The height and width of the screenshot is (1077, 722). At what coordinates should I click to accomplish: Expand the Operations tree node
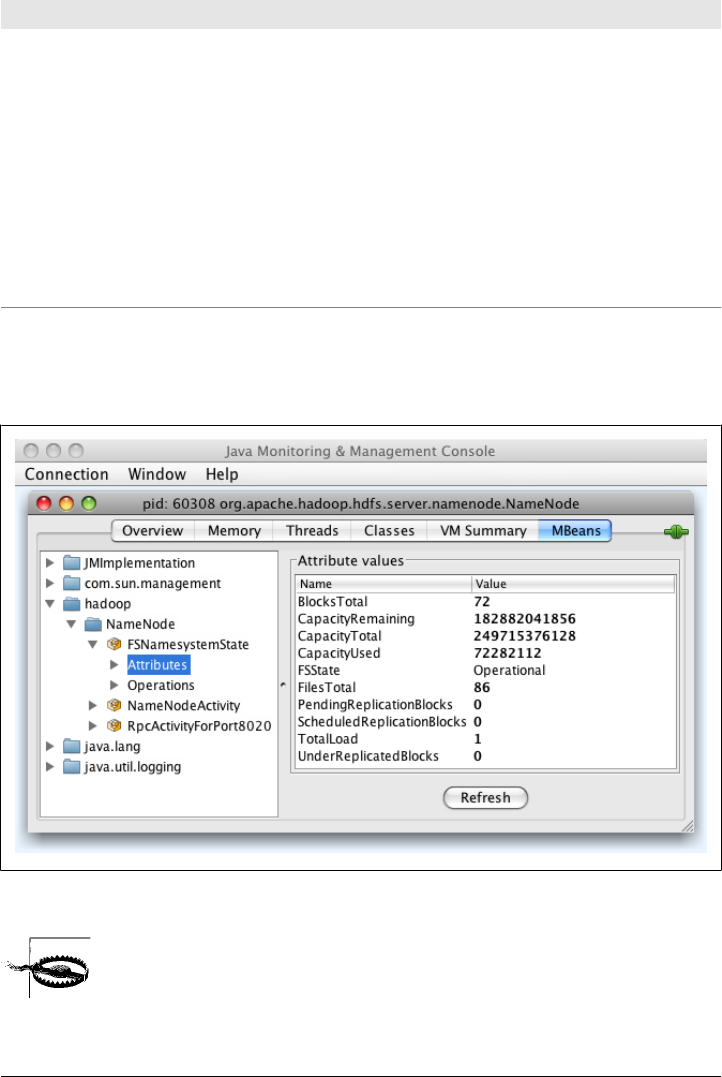coord(114,685)
